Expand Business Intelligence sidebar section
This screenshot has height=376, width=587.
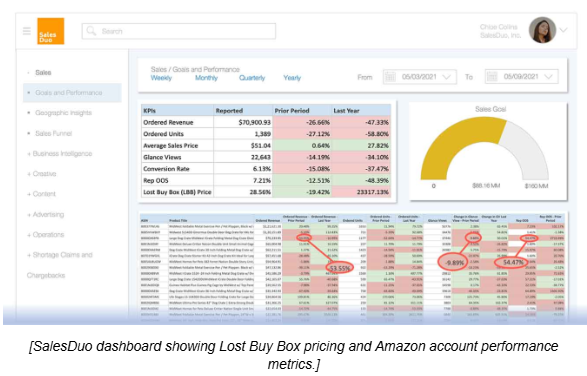pos(60,154)
